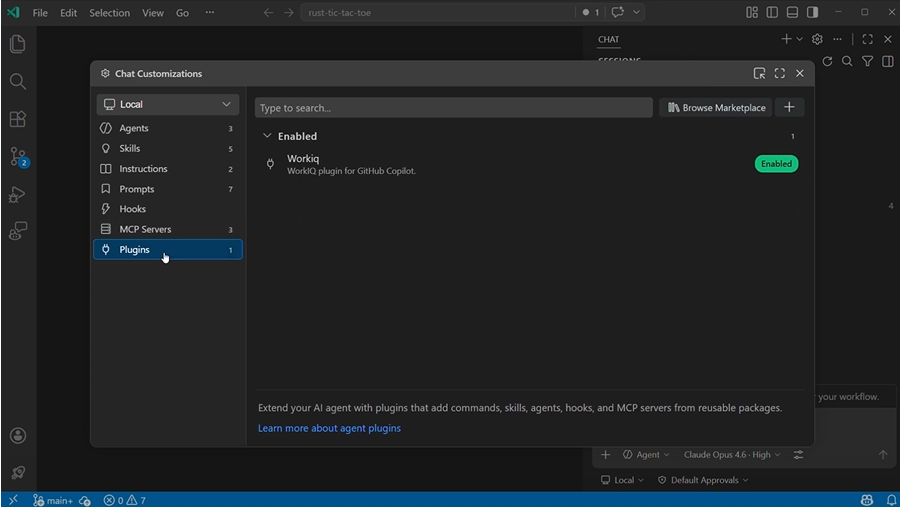The image size is (900, 507).
Task: Open the Local location dropdown
Action: tap(167, 104)
